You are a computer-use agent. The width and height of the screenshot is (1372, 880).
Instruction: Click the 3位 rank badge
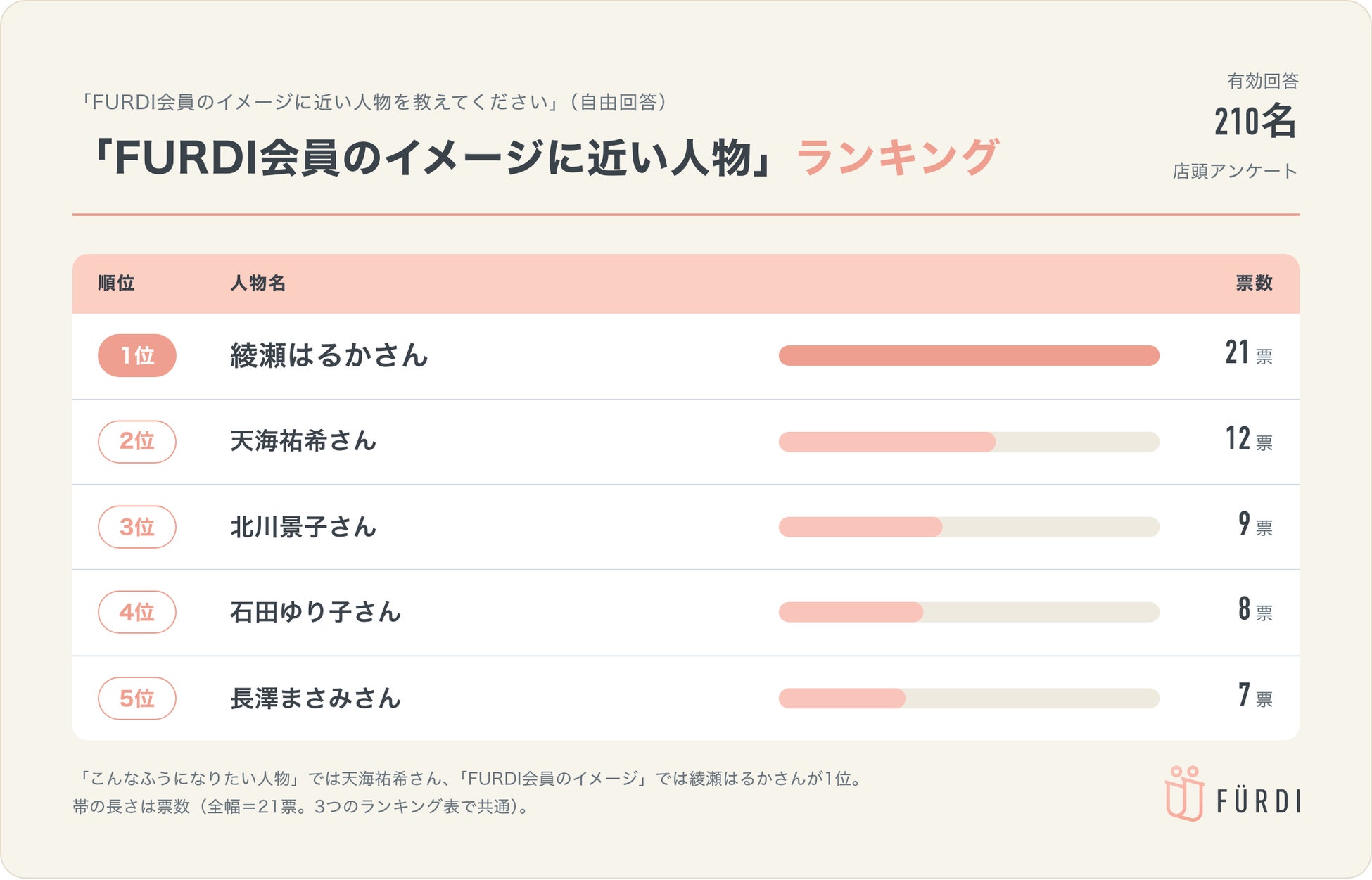[137, 527]
